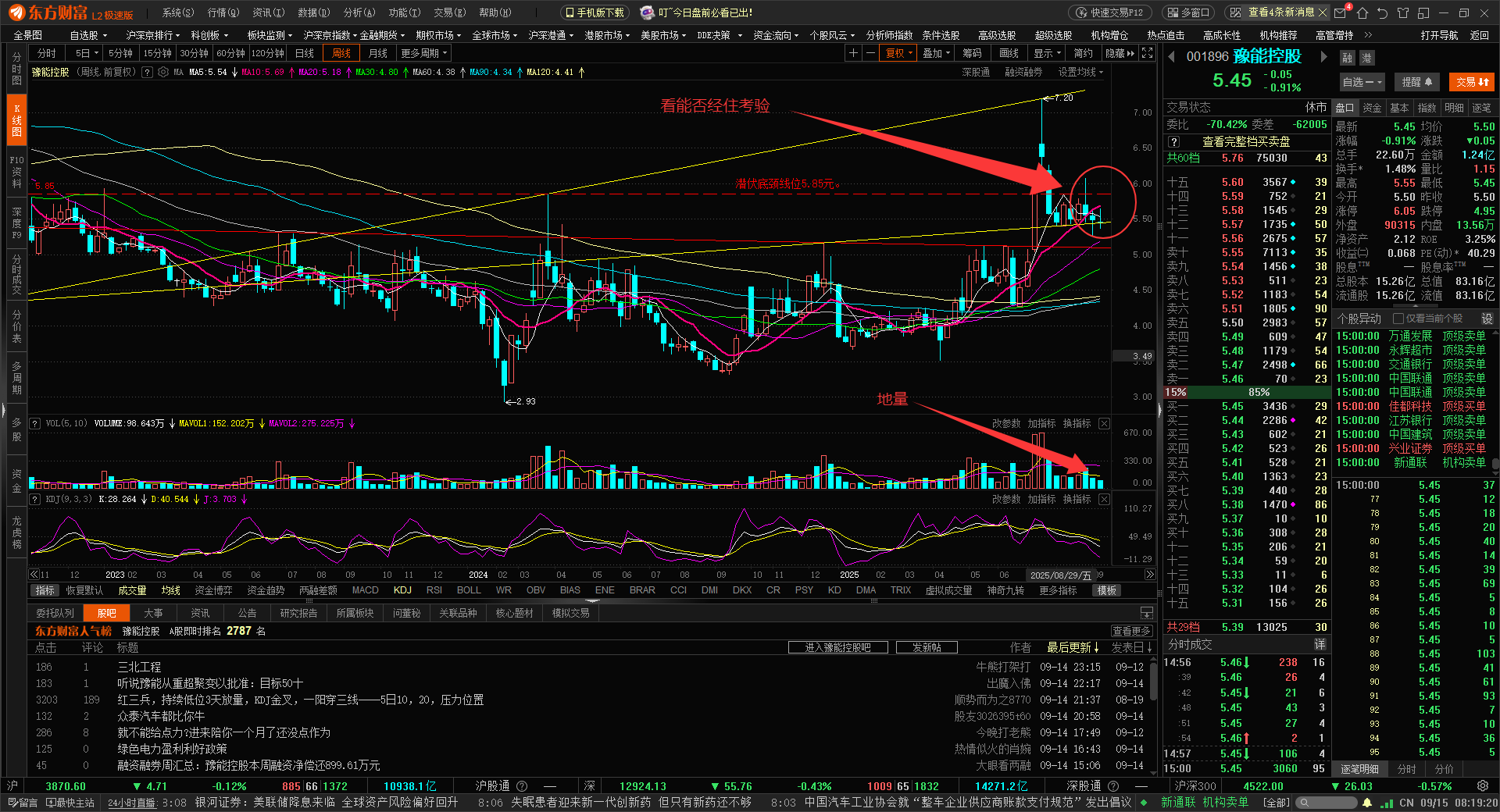Click the search magnifier in status bar
The image size is (1500, 812).
pos(1304,803)
